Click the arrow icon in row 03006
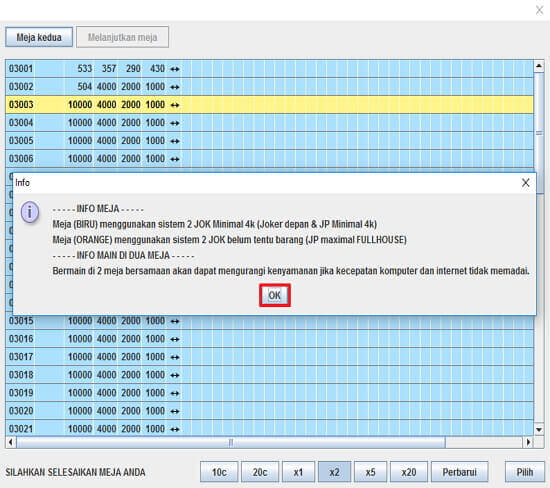This screenshot has width=550, height=488. tap(175, 159)
